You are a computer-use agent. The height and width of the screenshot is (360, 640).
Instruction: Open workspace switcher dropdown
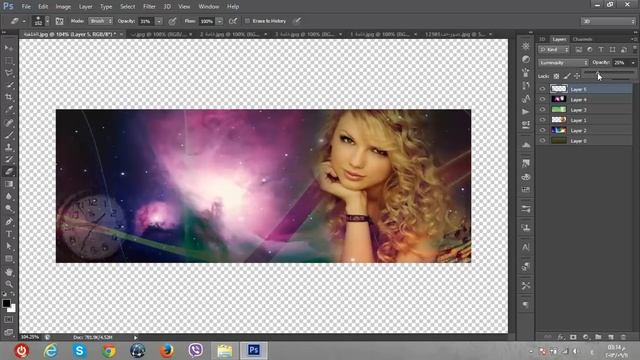click(608, 21)
